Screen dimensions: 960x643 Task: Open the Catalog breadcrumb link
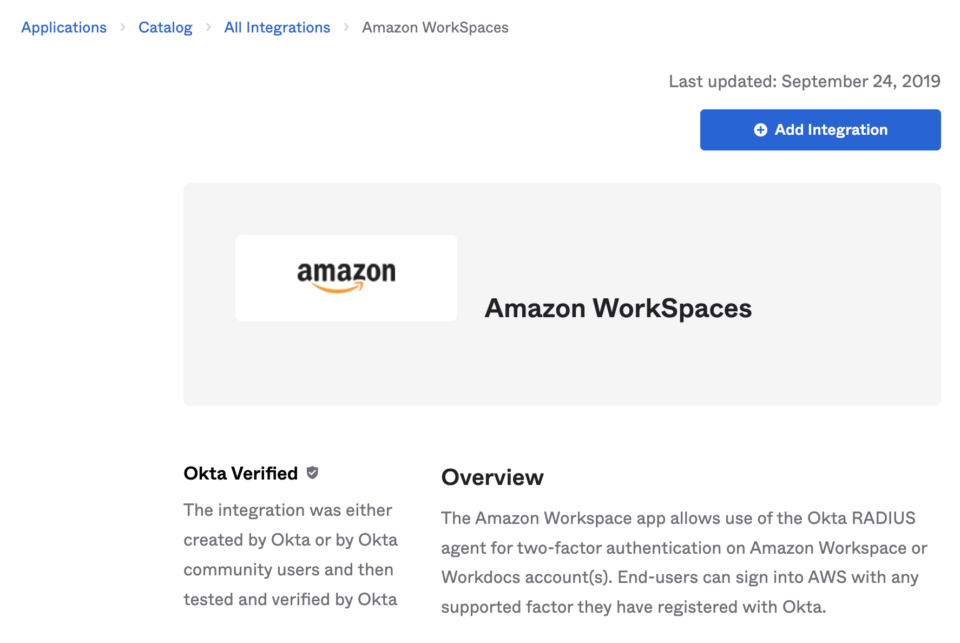pyautogui.click(x=165, y=27)
